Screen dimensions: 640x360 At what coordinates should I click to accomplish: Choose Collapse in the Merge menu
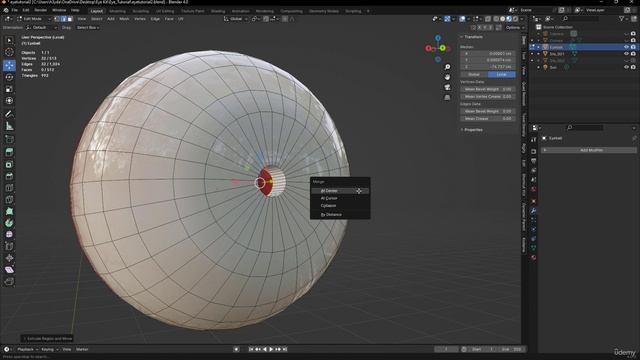click(x=340, y=206)
